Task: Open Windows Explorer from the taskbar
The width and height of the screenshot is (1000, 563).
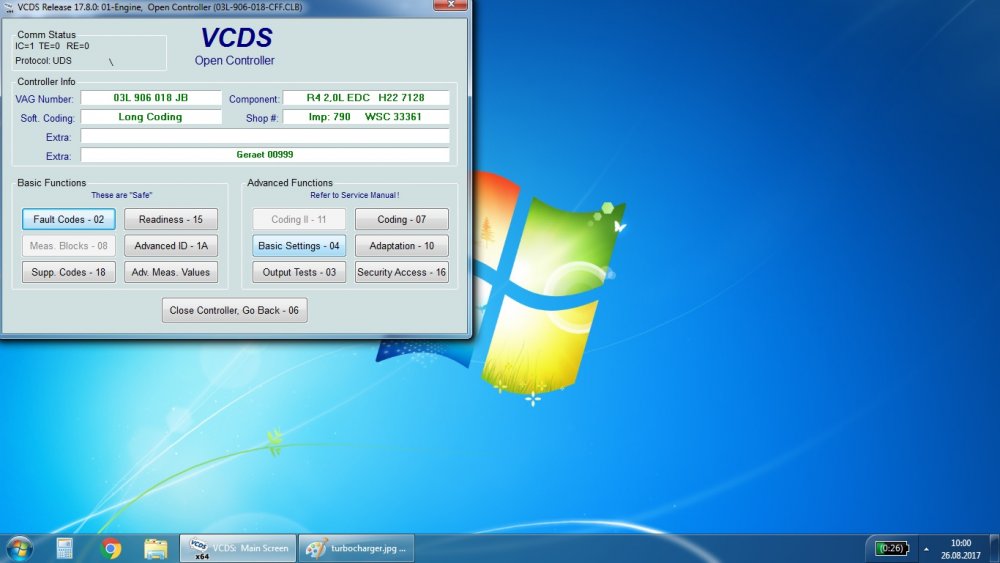Action: pos(156,548)
